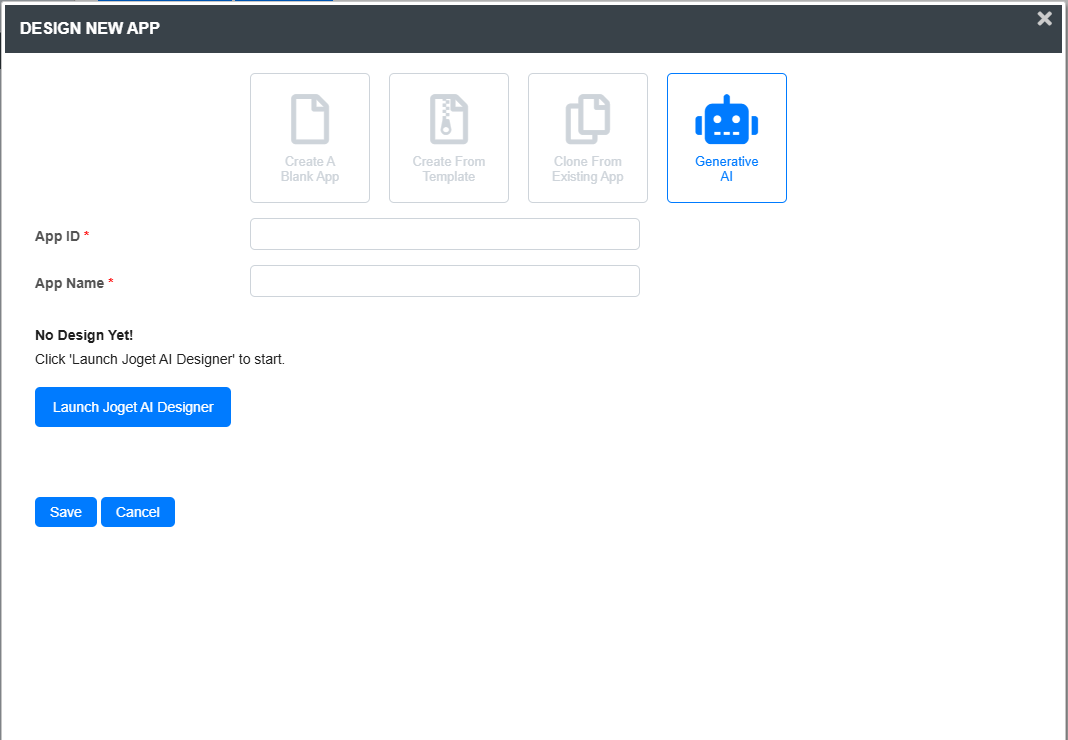Viewport: 1068px width, 740px height.
Task: Cancel the new app dialog
Action: (x=138, y=512)
